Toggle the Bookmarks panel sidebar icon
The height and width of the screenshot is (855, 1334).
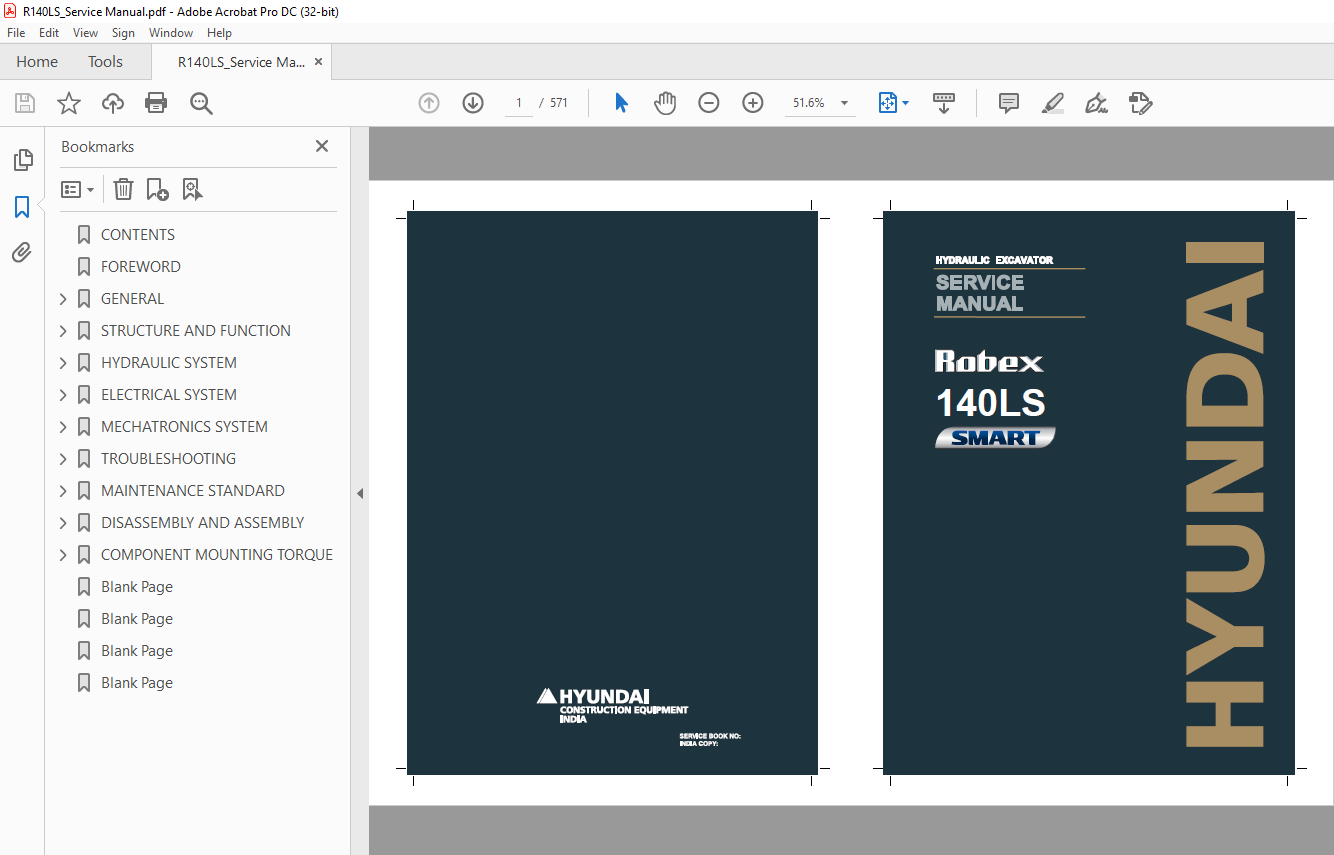(x=22, y=207)
